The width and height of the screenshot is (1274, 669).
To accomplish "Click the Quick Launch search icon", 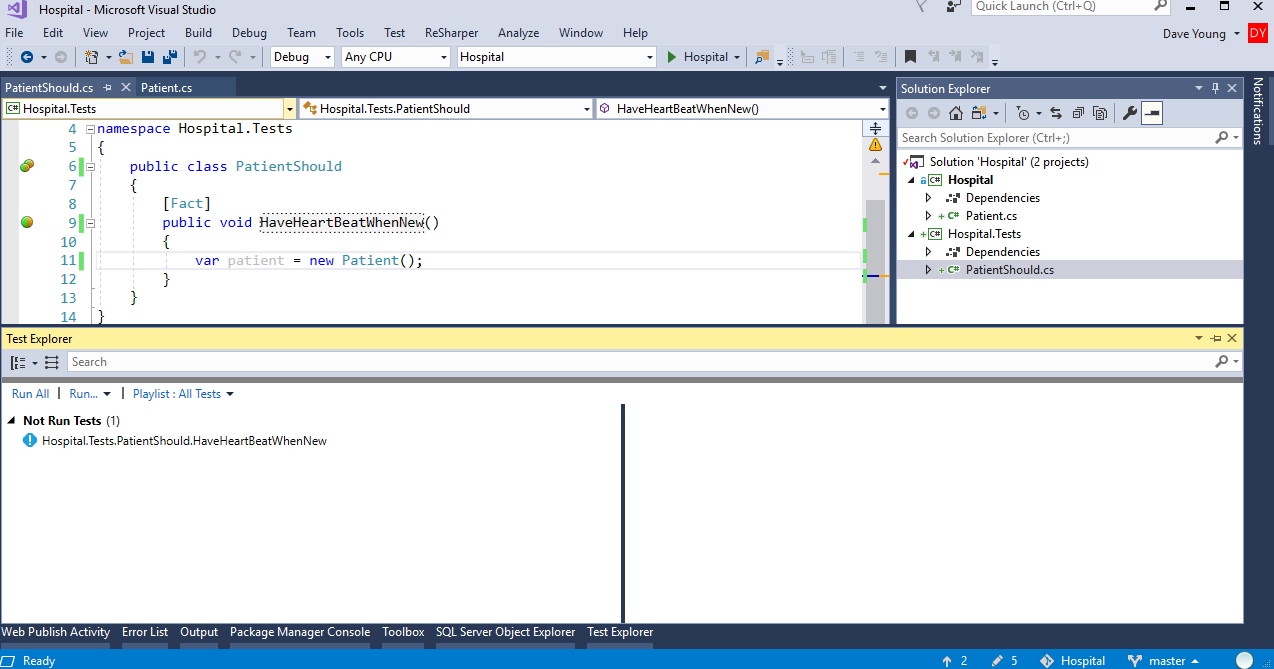I will pos(1160,6).
